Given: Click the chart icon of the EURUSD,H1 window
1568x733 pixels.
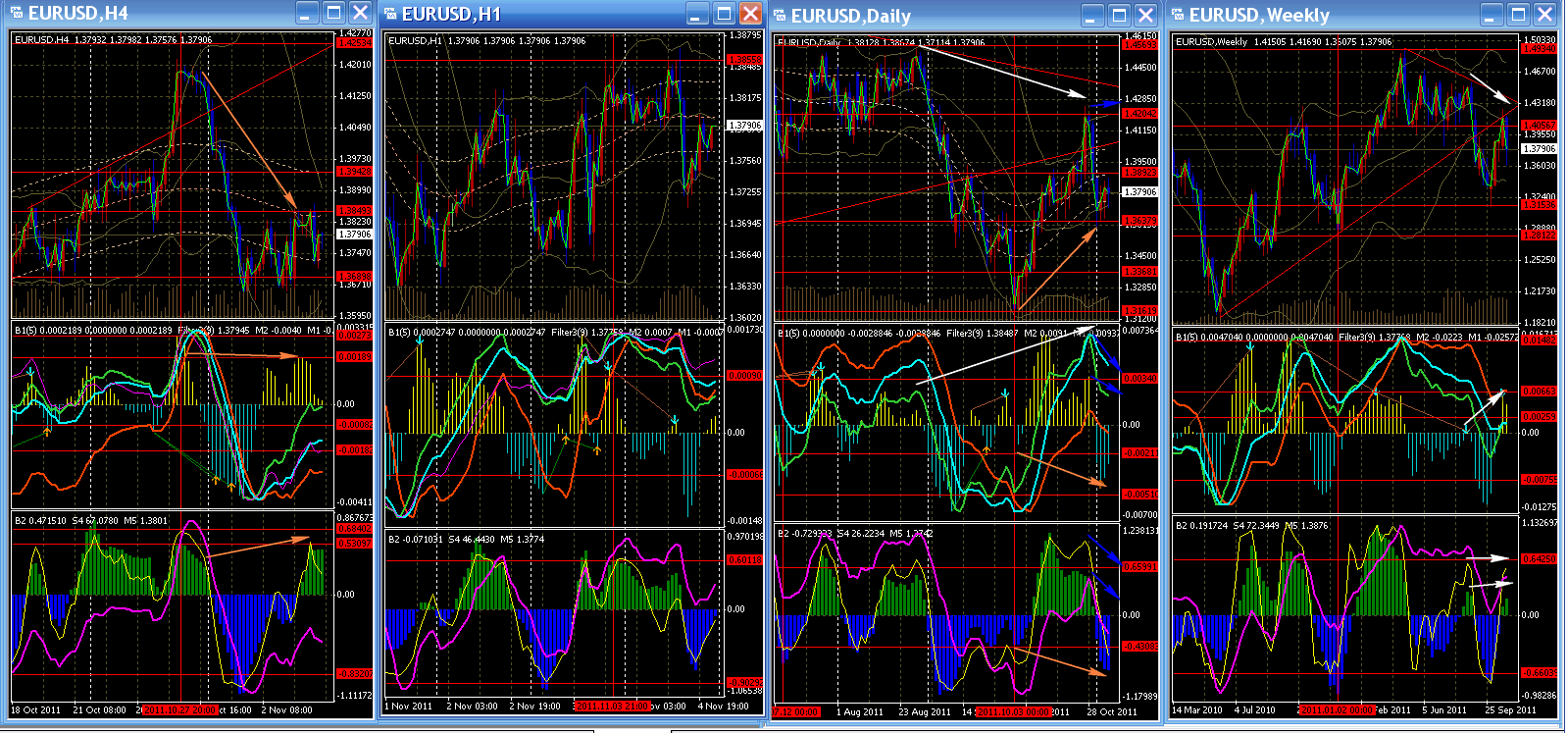Looking at the screenshot, I should pyautogui.click(x=390, y=13).
